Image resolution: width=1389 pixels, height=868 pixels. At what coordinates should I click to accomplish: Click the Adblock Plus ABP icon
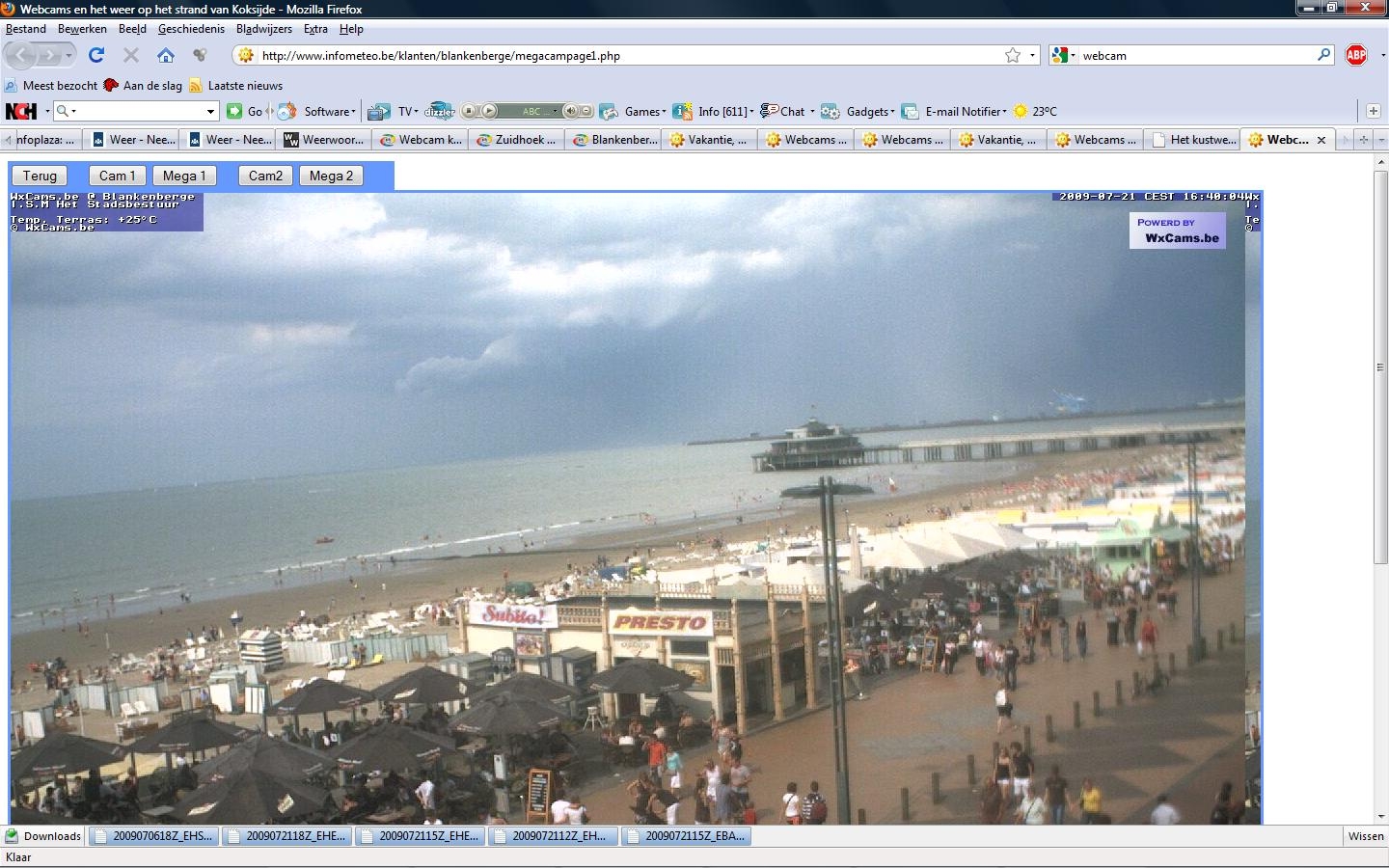1356,55
